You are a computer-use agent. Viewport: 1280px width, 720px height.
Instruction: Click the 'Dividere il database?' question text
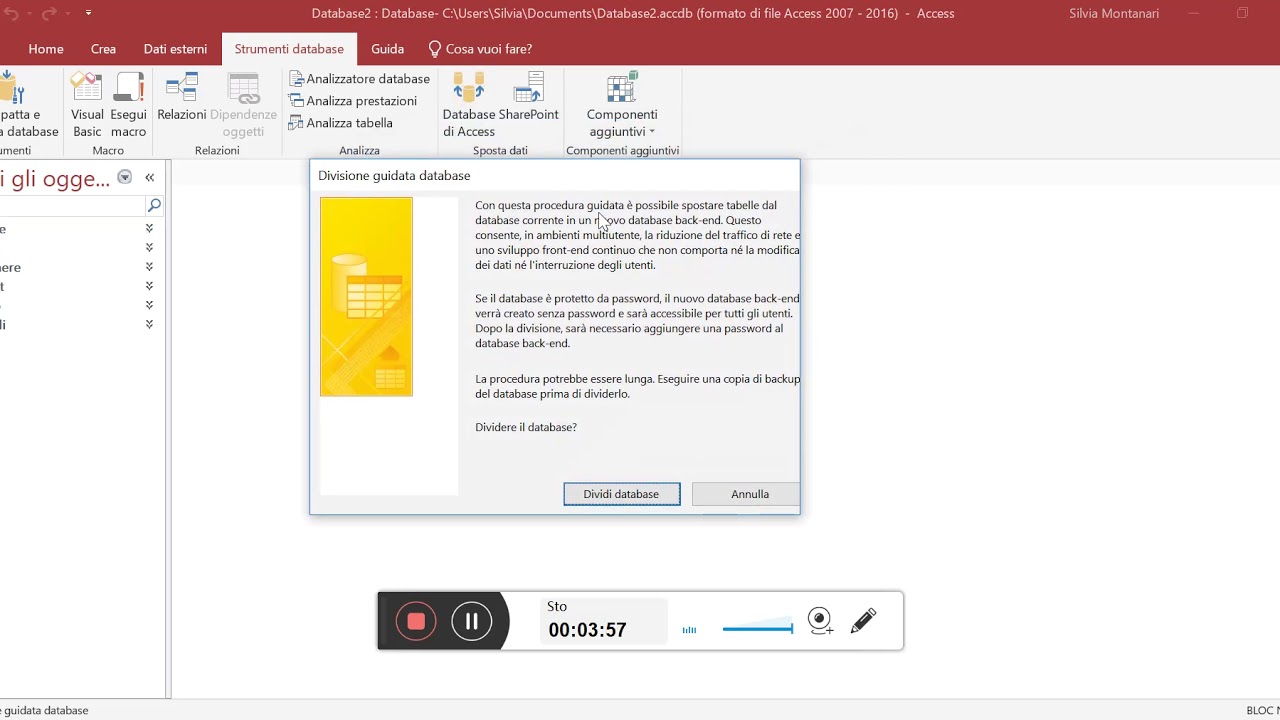click(526, 427)
